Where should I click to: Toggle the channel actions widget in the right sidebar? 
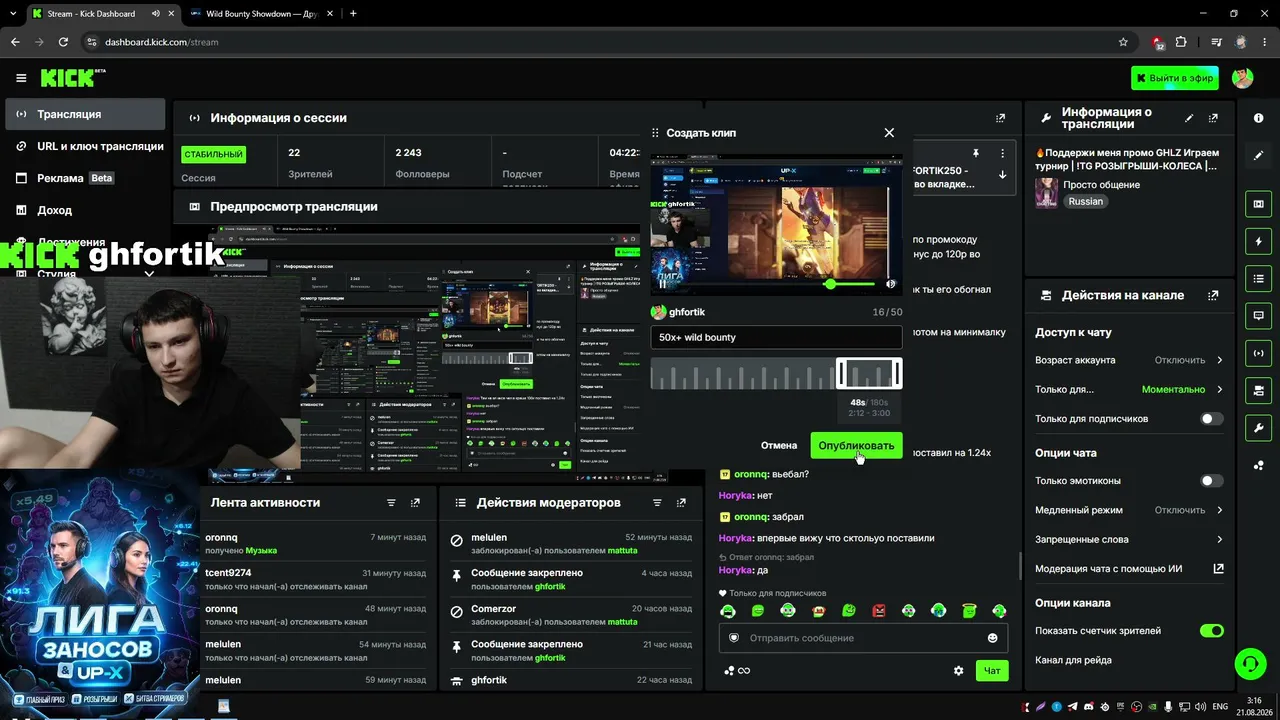point(1258,390)
